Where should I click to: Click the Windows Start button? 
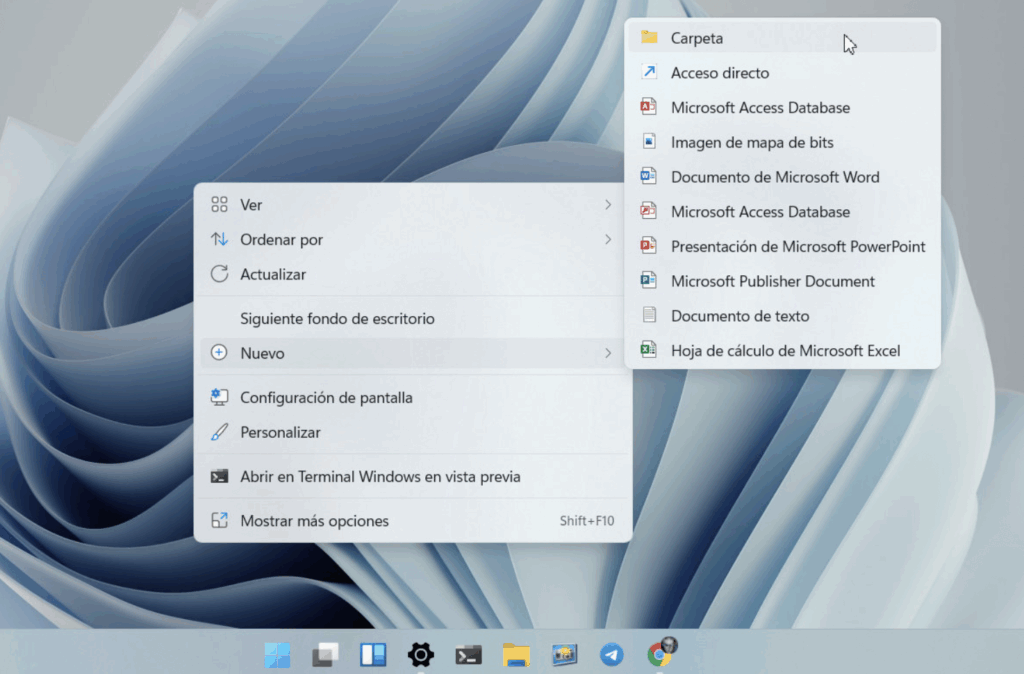point(277,655)
